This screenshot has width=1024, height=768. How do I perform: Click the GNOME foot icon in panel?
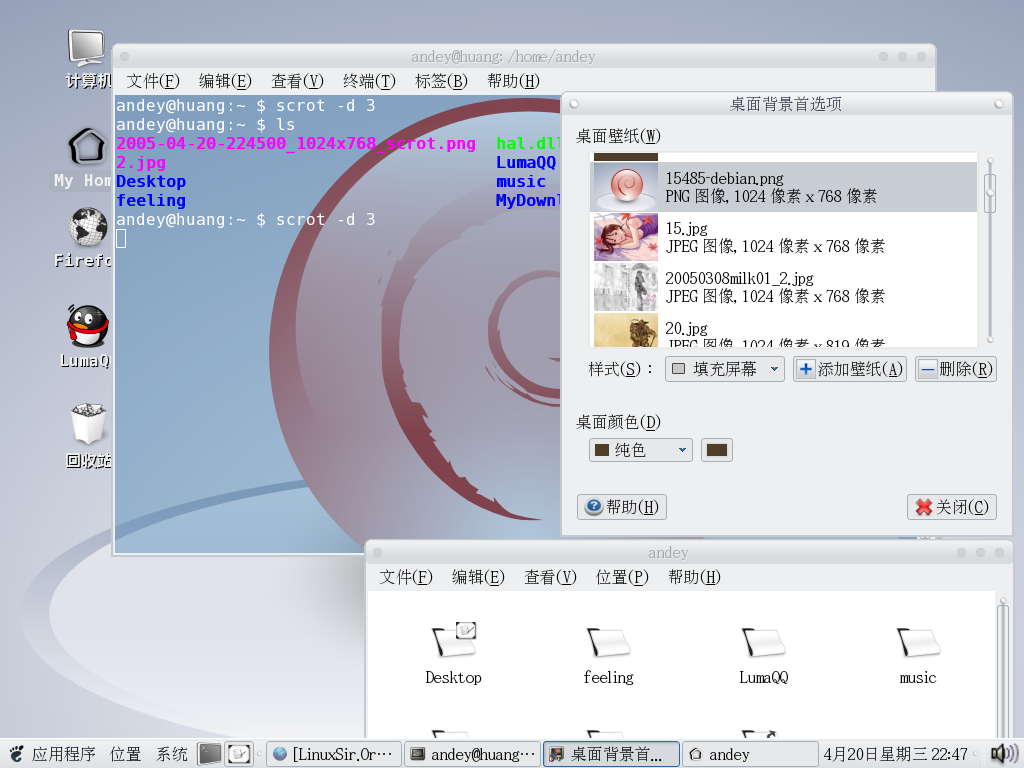click(16, 754)
